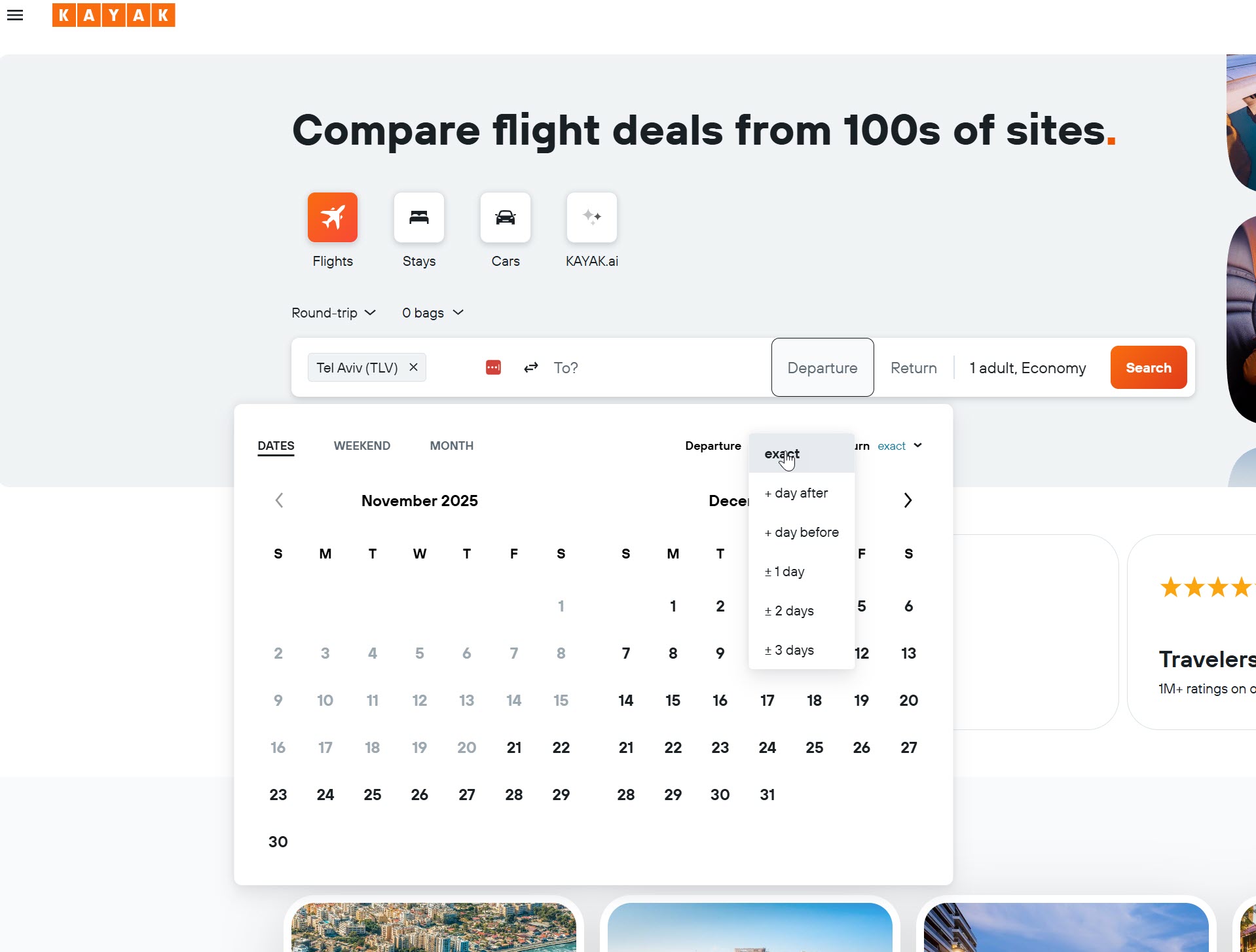Select December 8 in the calendar
The height and width of the screenshot is (952, 1256).
673,653
